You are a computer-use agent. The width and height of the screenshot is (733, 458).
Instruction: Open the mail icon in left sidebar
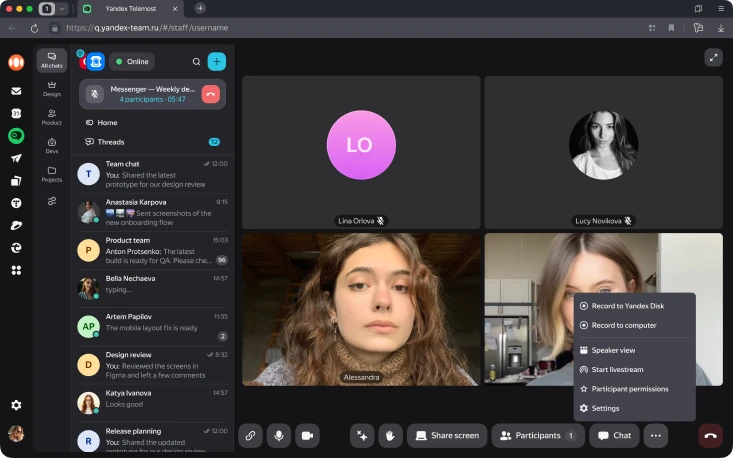pos(16,91)
